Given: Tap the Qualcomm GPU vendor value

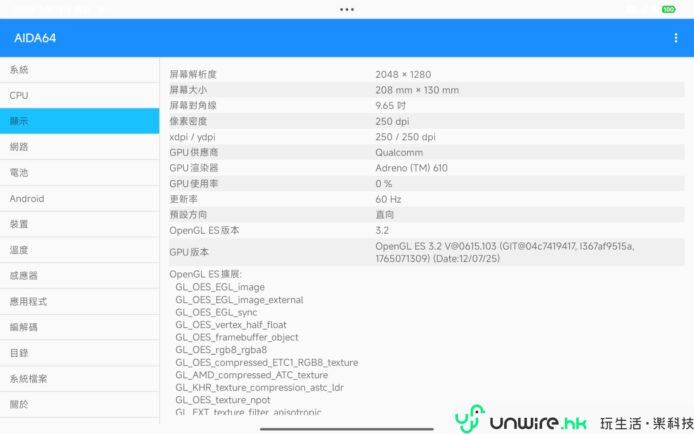Looking at the screenshot, I should (x=399, y=152).
